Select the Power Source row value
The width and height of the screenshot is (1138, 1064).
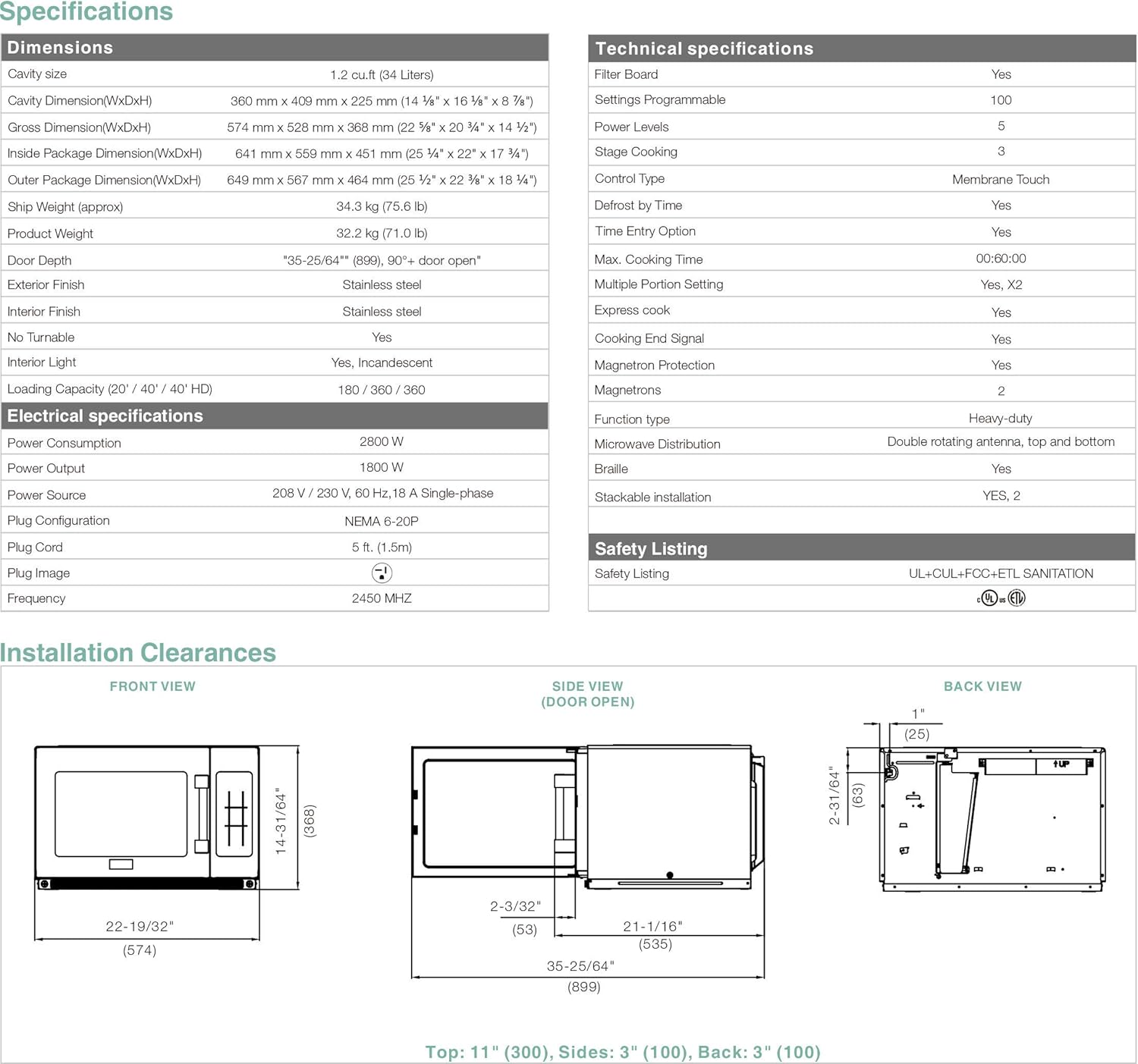tap(382, 494)
